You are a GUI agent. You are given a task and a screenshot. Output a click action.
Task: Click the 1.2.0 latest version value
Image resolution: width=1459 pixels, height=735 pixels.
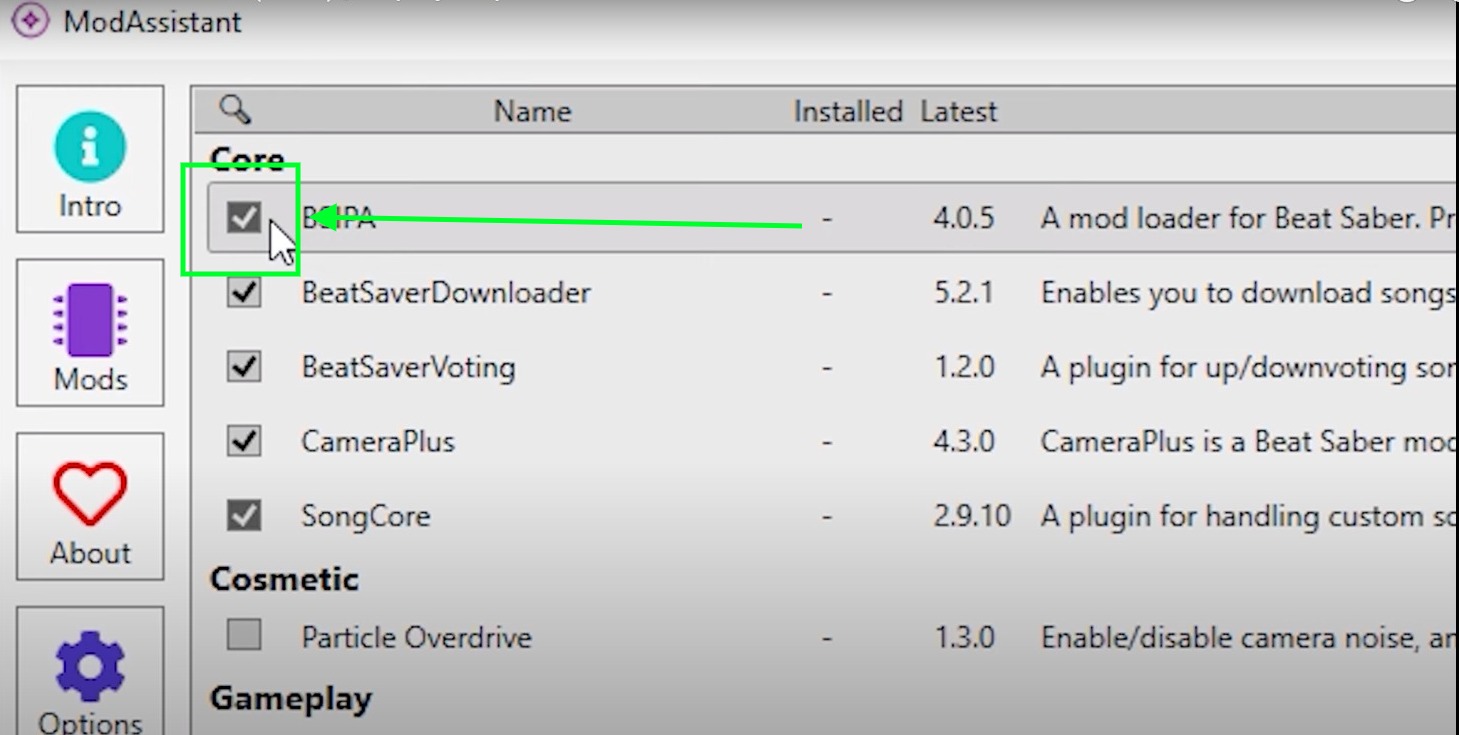point(964,367)
